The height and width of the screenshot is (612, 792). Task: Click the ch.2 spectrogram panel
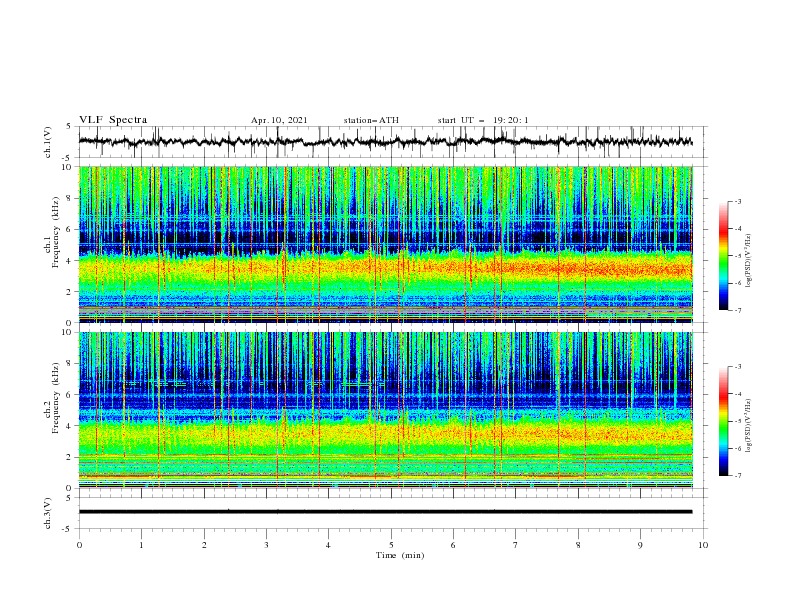point(385,410)
